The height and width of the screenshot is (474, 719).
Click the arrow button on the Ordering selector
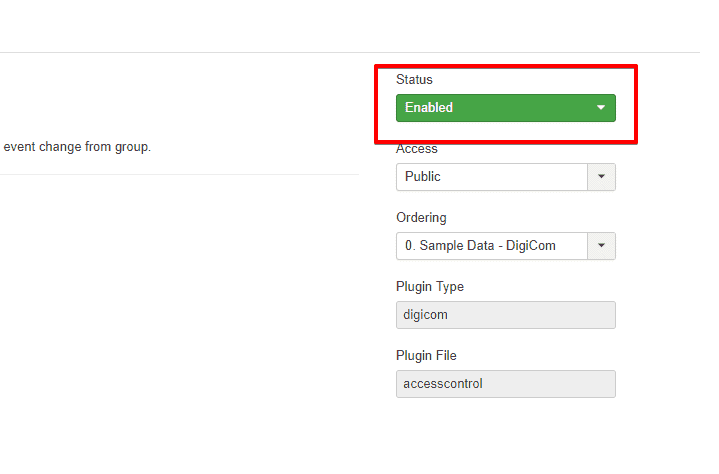click(601, 246)
